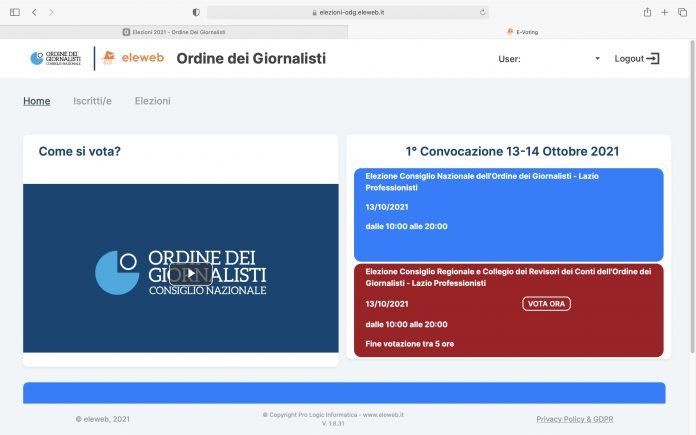Go to the Iscritti/e navigation item
The height and width of the screenshot is (435, 696).
(x=92, y=101)
